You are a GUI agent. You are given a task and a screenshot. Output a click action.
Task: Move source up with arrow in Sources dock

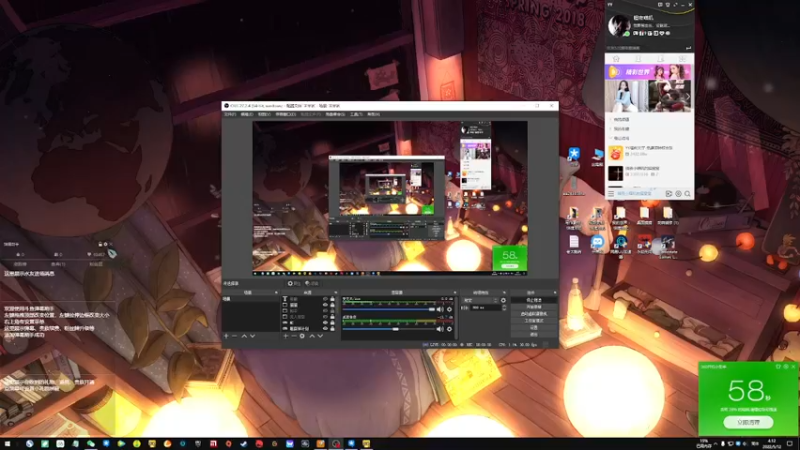click(x=312, y=336)
